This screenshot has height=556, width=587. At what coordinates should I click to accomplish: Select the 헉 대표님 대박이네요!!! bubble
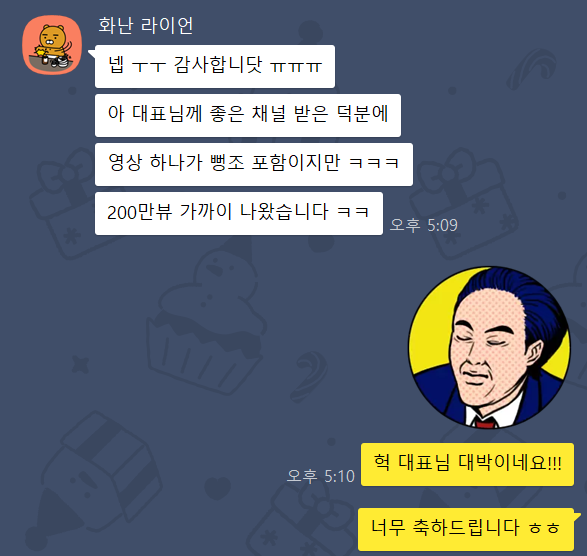pos(467,464)
